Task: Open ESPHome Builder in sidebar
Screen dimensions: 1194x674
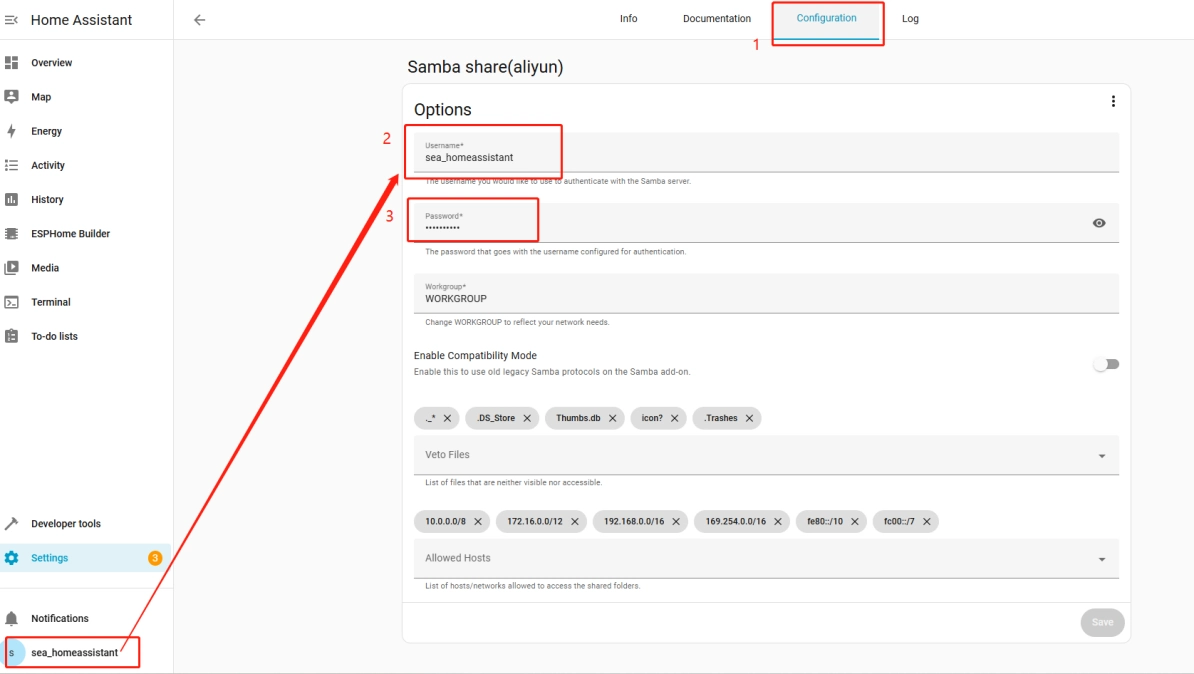Action: [70, 234]
